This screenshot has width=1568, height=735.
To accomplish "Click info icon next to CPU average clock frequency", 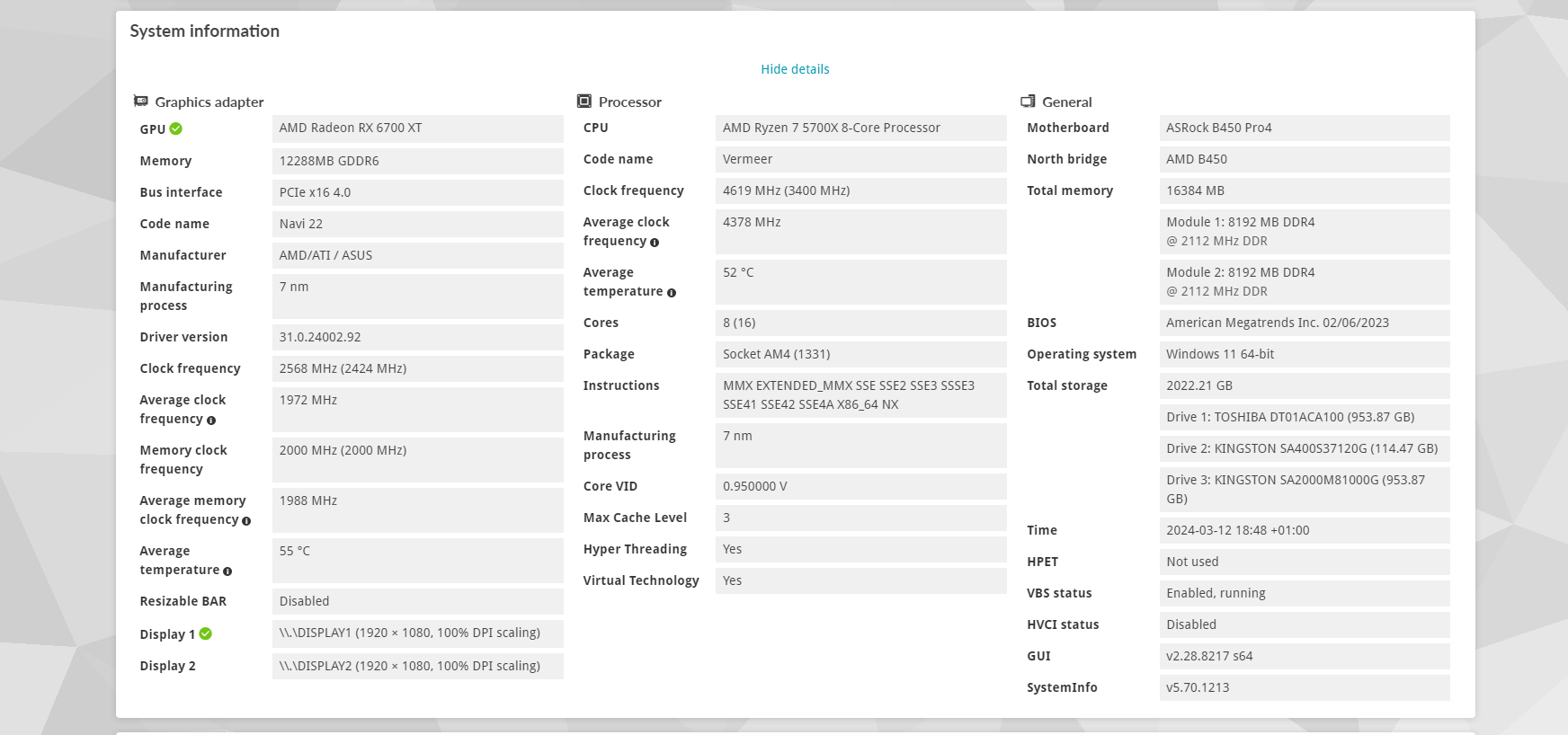I will click(655, 243).
